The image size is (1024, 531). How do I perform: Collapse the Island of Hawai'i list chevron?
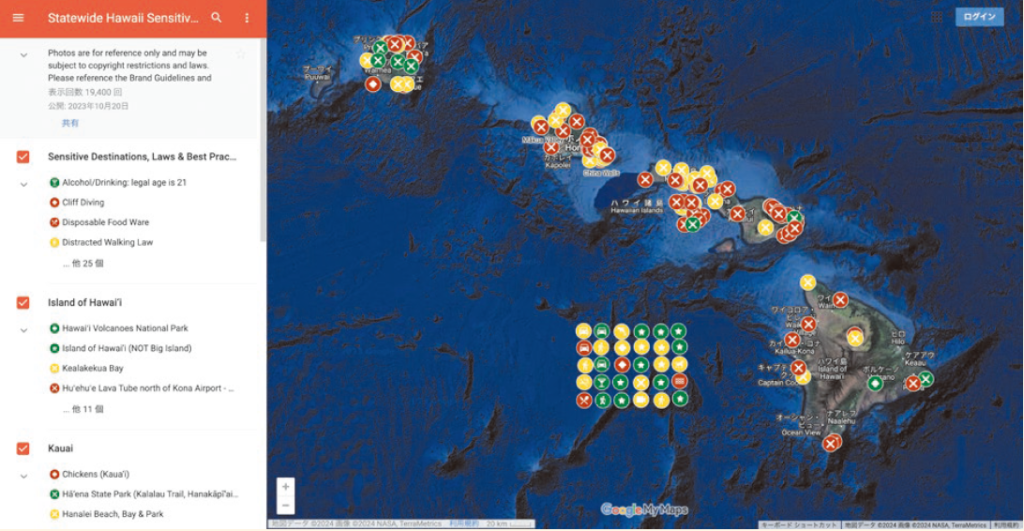24,330
